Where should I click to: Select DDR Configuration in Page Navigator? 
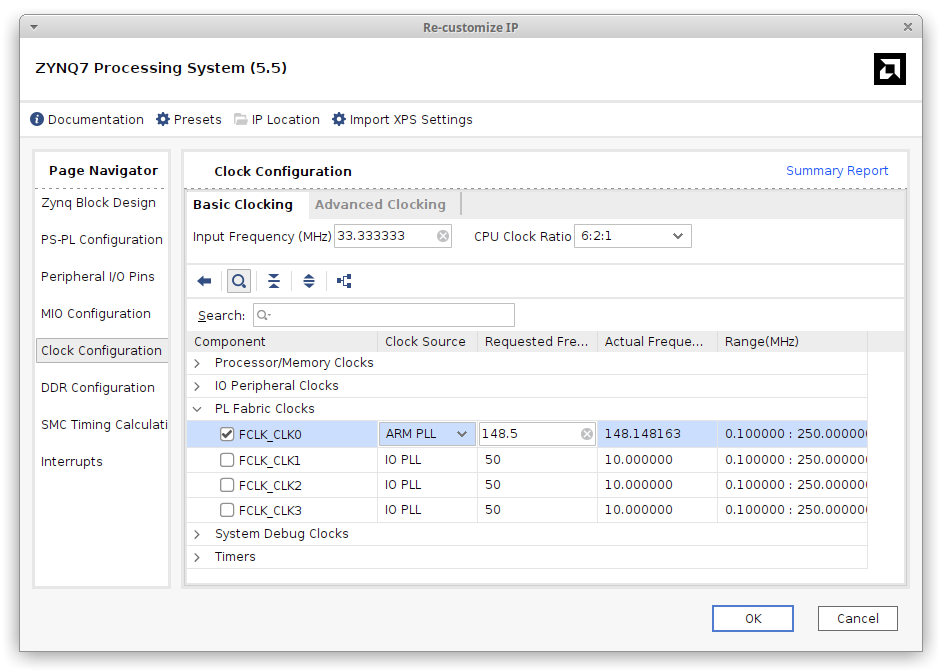(98, 388)
